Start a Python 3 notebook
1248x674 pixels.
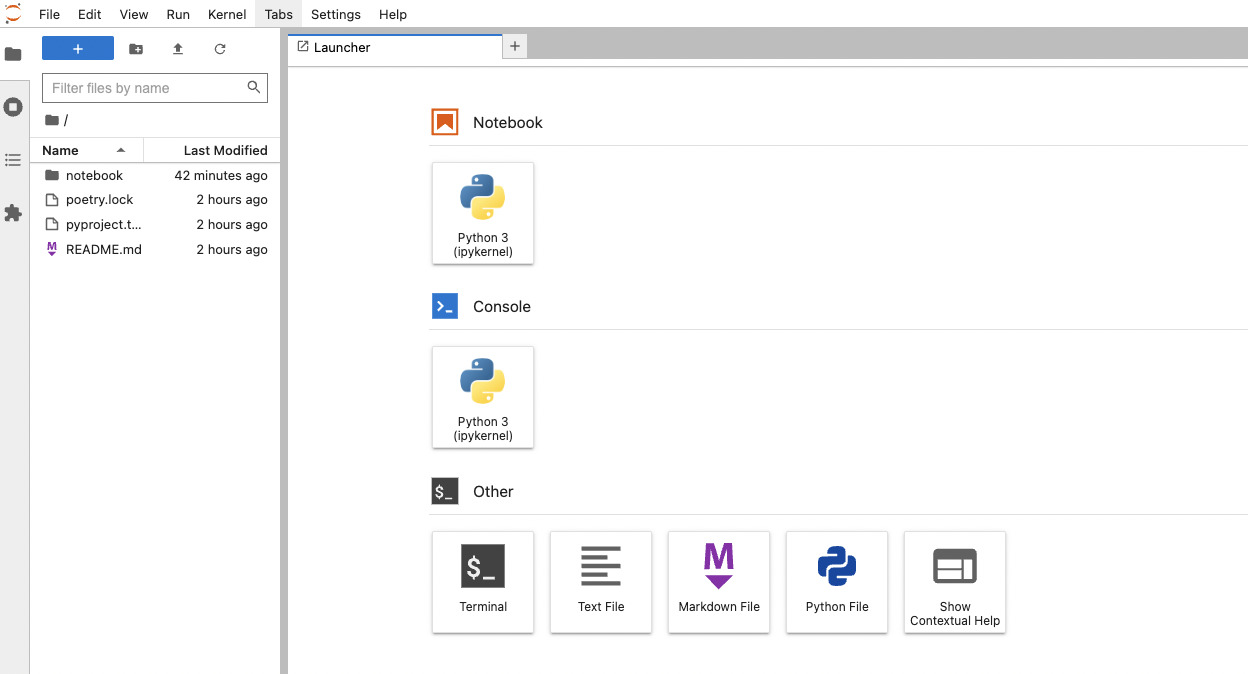[483, 213]
